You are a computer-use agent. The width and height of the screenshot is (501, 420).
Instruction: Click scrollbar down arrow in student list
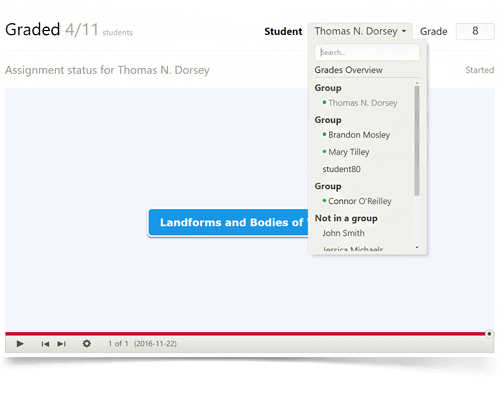[417, 247]
